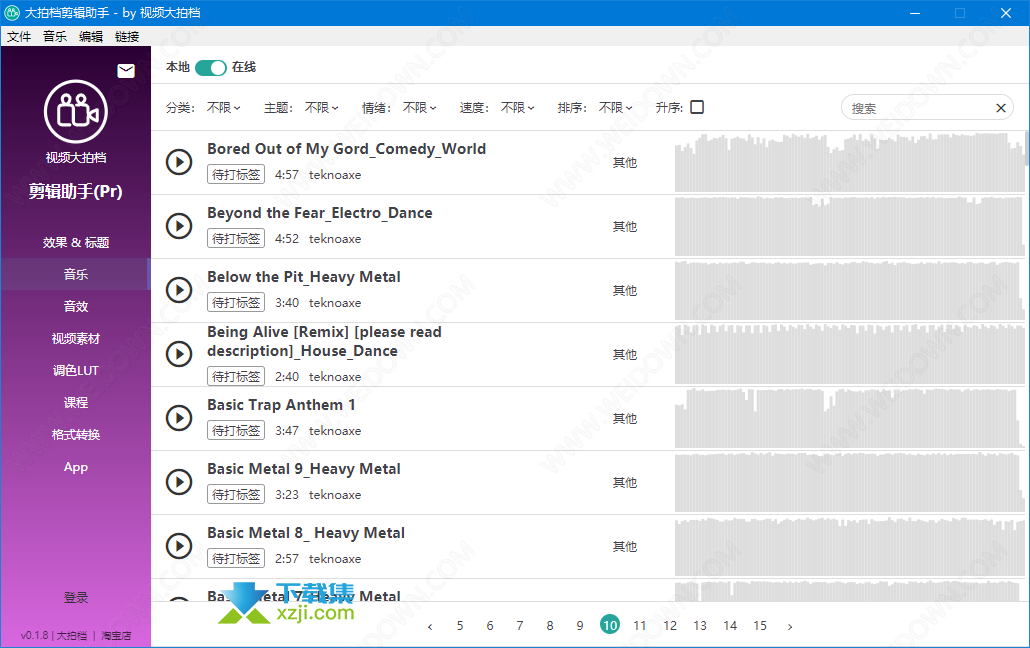
Task: Click 登录 to log in
Action: coord(76,597)
